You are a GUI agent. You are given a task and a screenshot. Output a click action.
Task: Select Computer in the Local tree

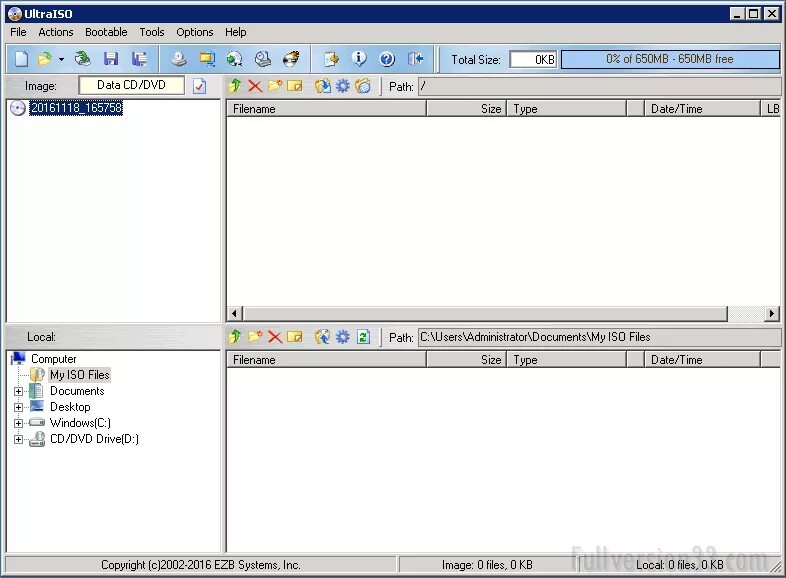[x=54, y=359]
